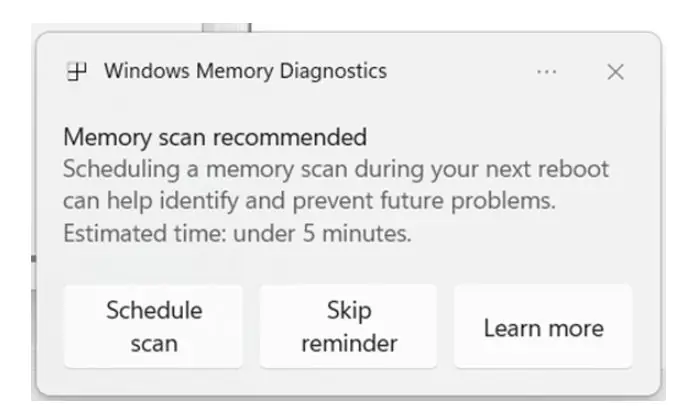
Task: Click the notification description about scheduling a scan
Action: coord(335,168)
